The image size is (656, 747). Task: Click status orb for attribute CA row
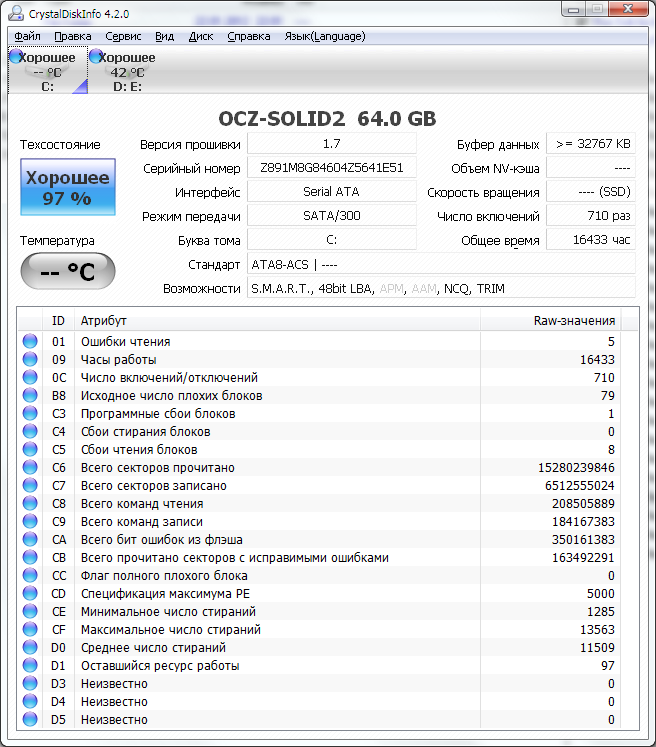[30, 539]
